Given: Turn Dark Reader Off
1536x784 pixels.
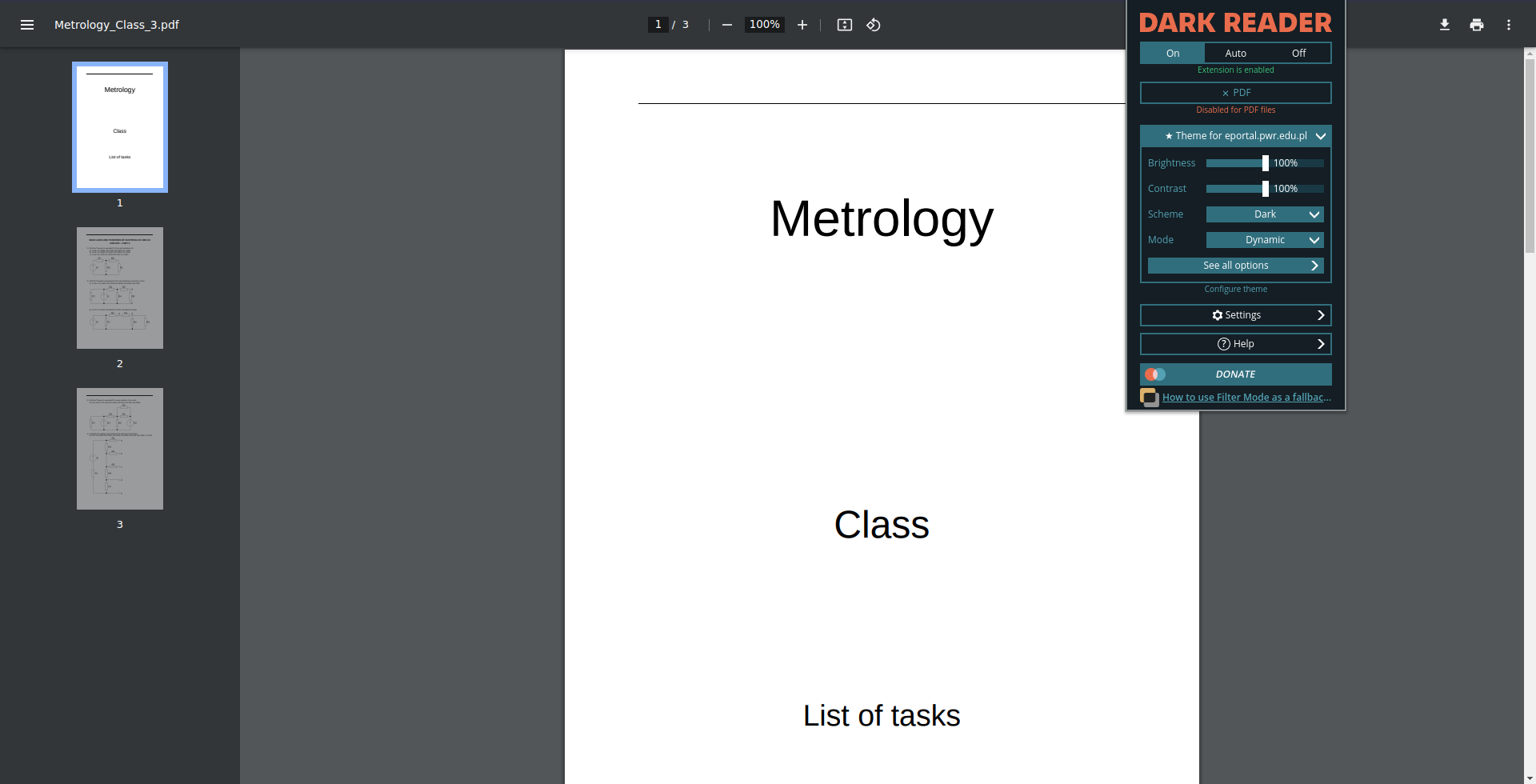Looking at the screenshot, I should click(x=1299, y=54).
